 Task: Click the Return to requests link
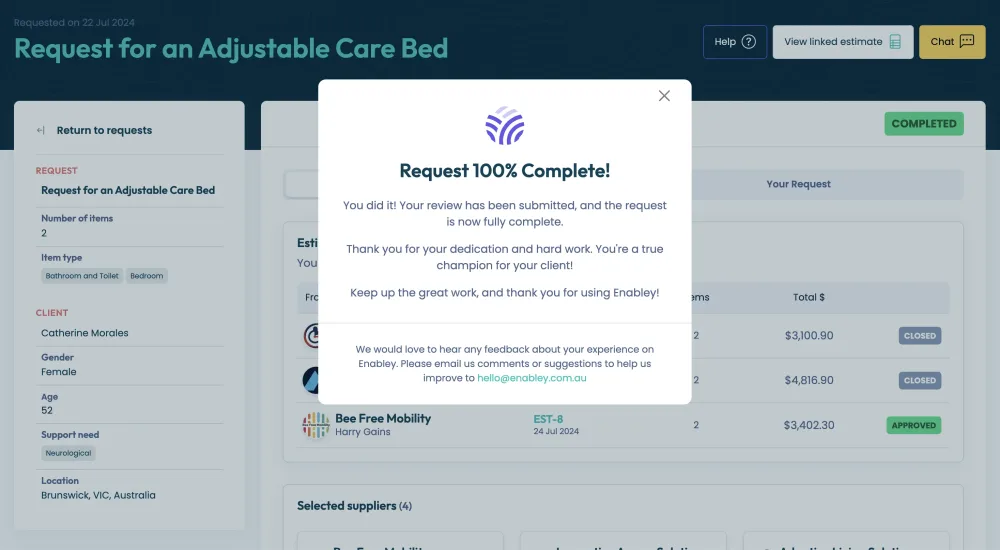pos(104,130)
